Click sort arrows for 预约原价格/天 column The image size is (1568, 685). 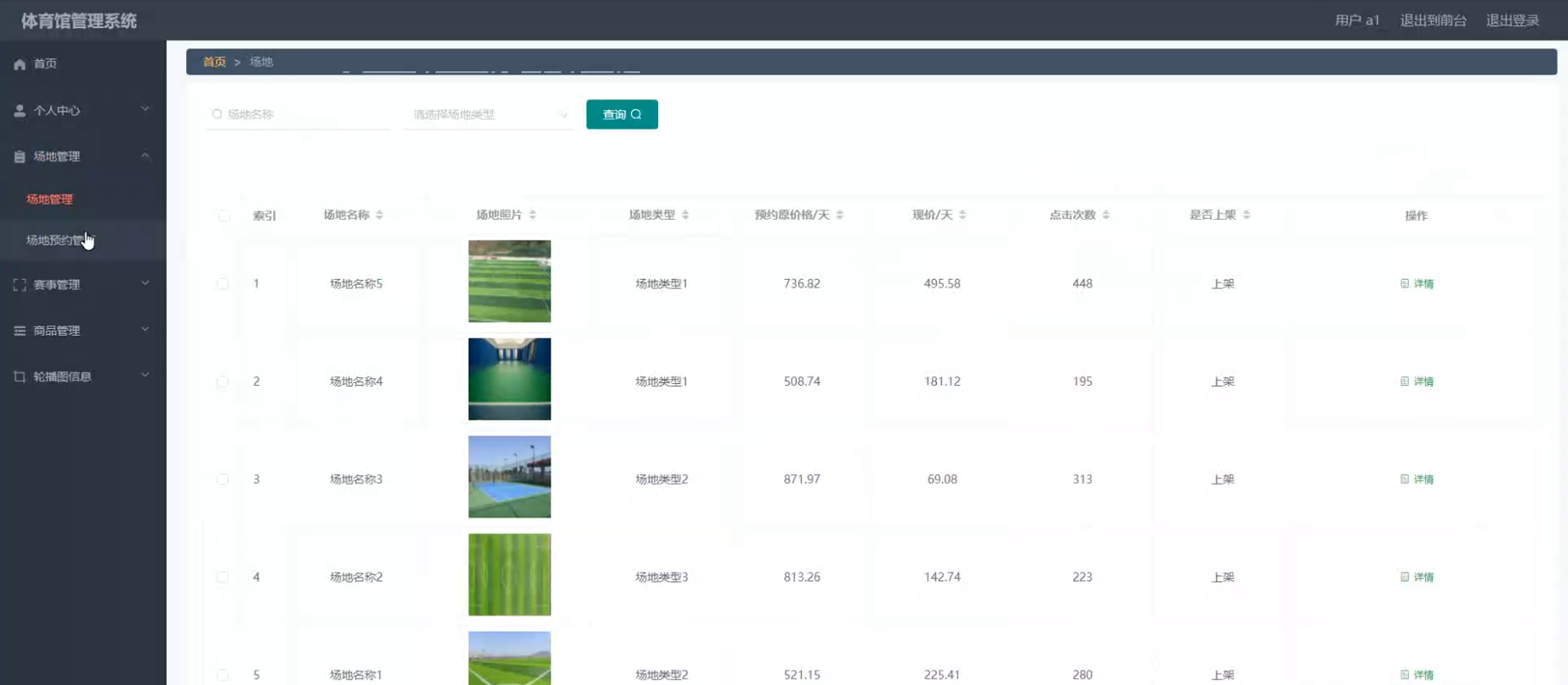click(840, 215)
